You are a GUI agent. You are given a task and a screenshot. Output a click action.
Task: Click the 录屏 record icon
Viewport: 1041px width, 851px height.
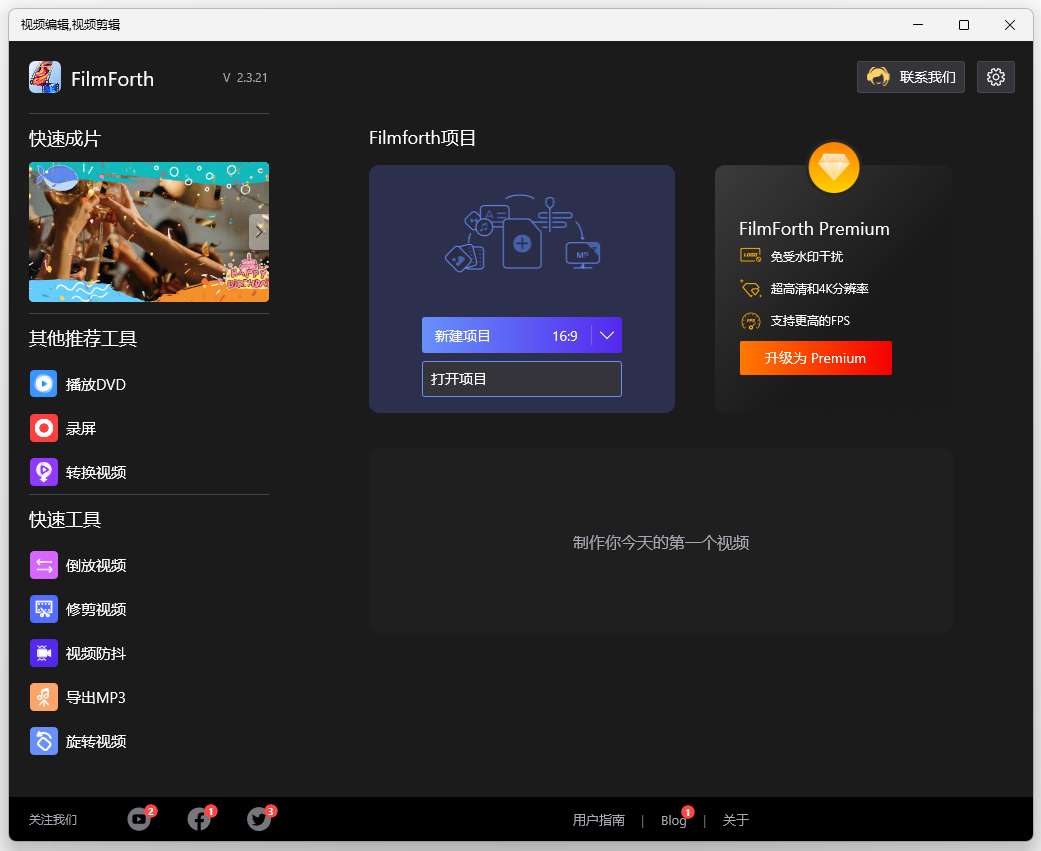pyautogui.click(x=44, y=428)
